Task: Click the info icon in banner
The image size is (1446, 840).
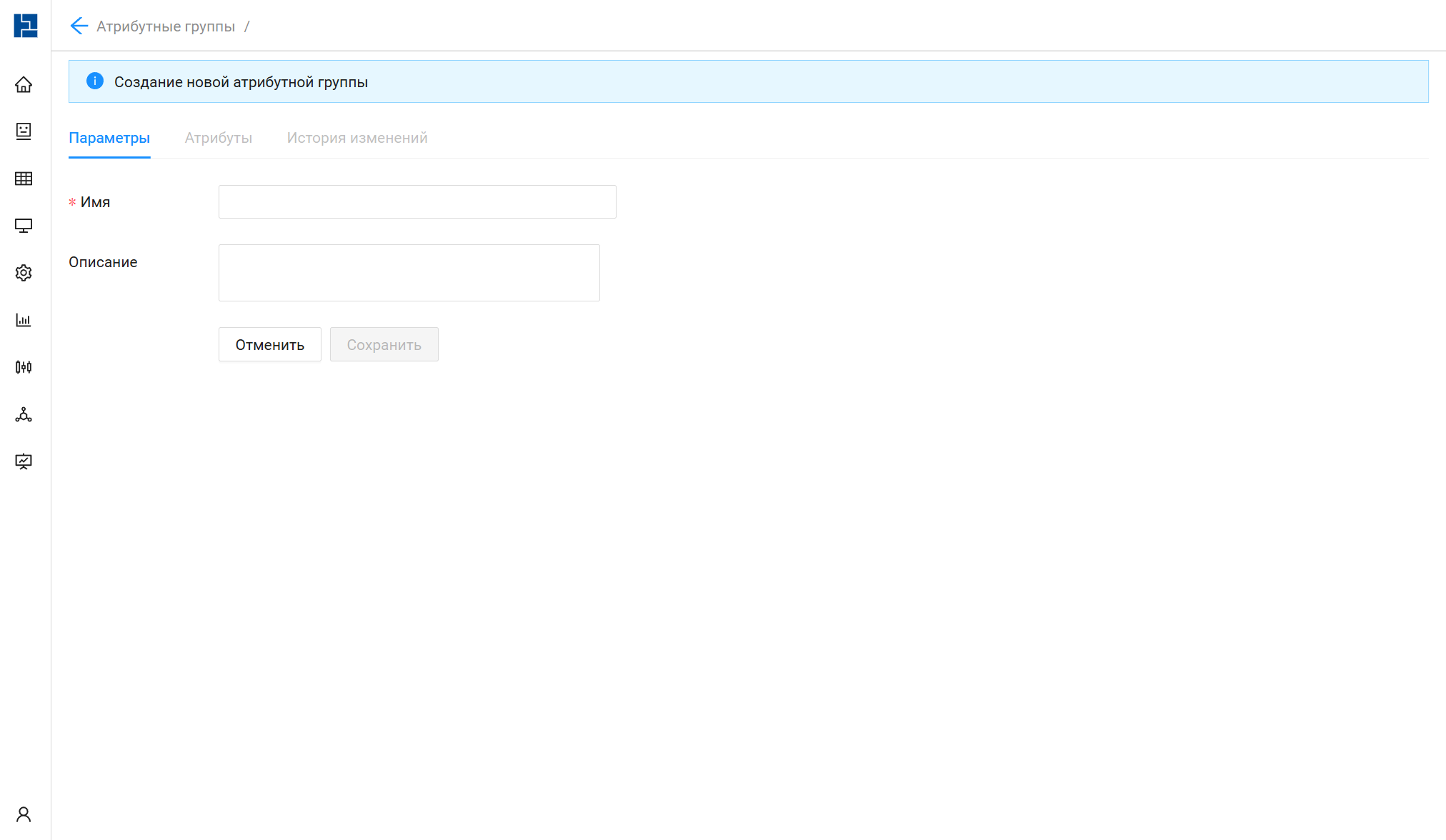Action: click(x=95, y=81)
